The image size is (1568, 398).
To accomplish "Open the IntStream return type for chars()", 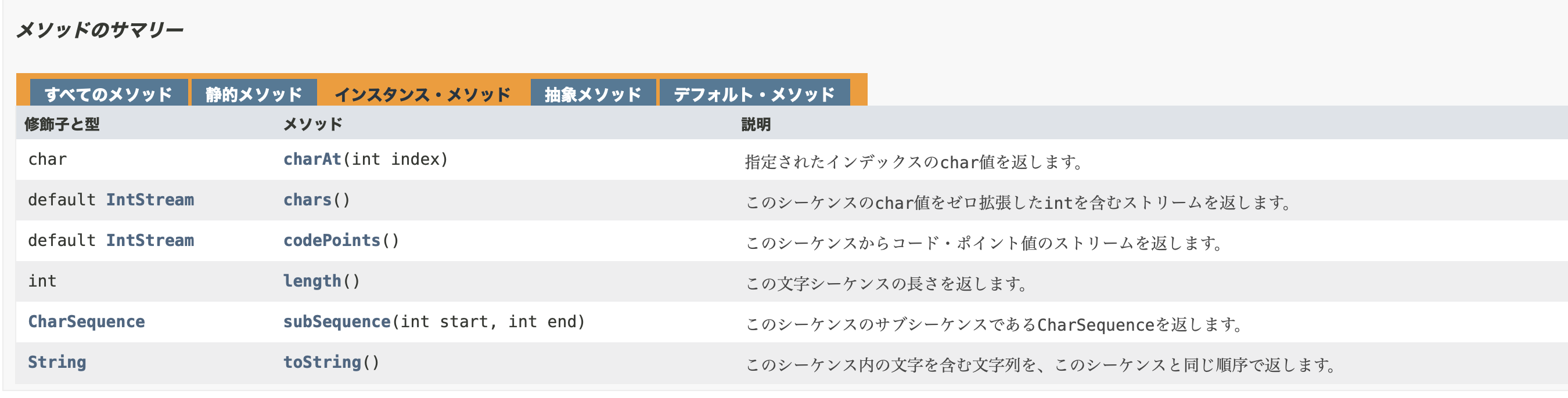I will click(x=151, y=199).
